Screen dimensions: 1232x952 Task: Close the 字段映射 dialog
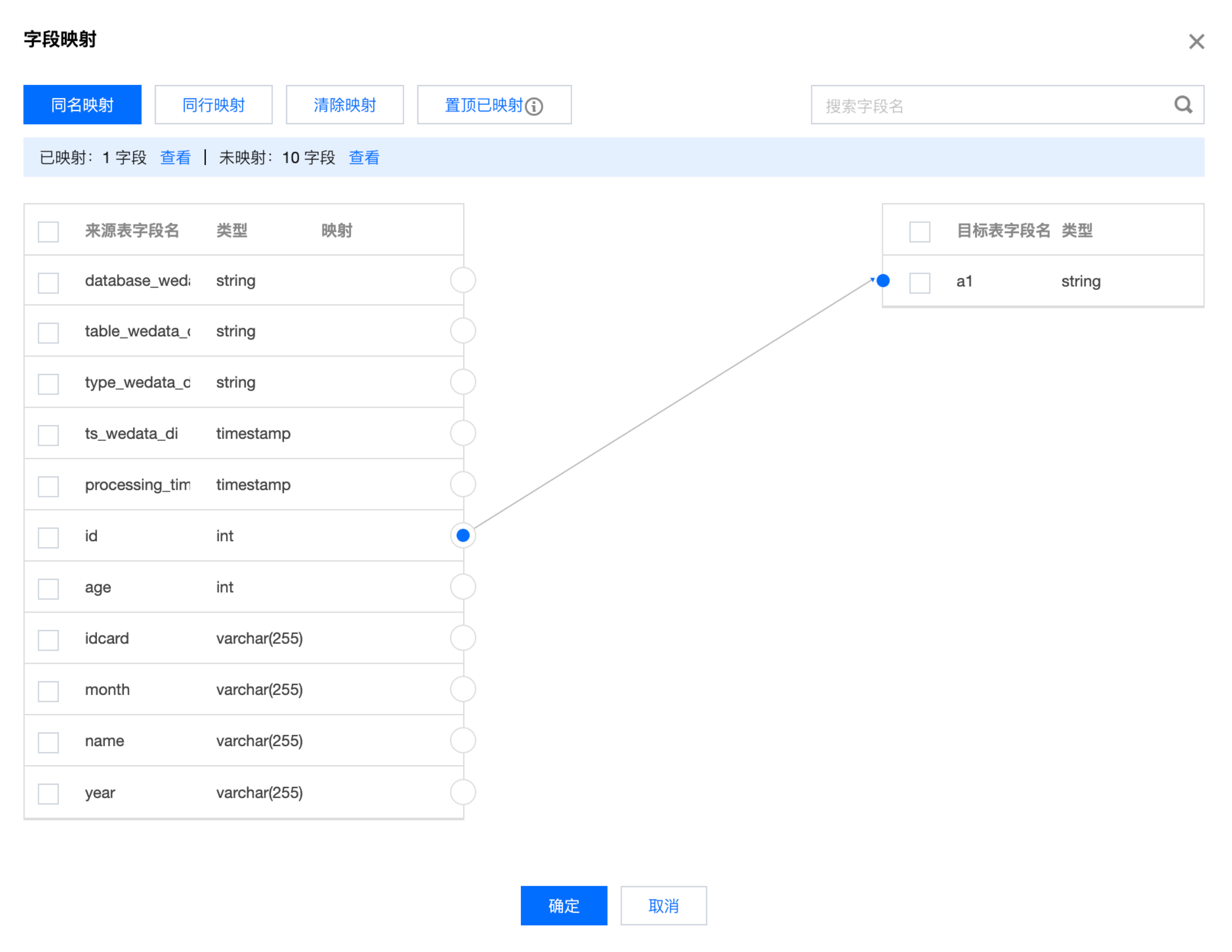click(1196, 41)
